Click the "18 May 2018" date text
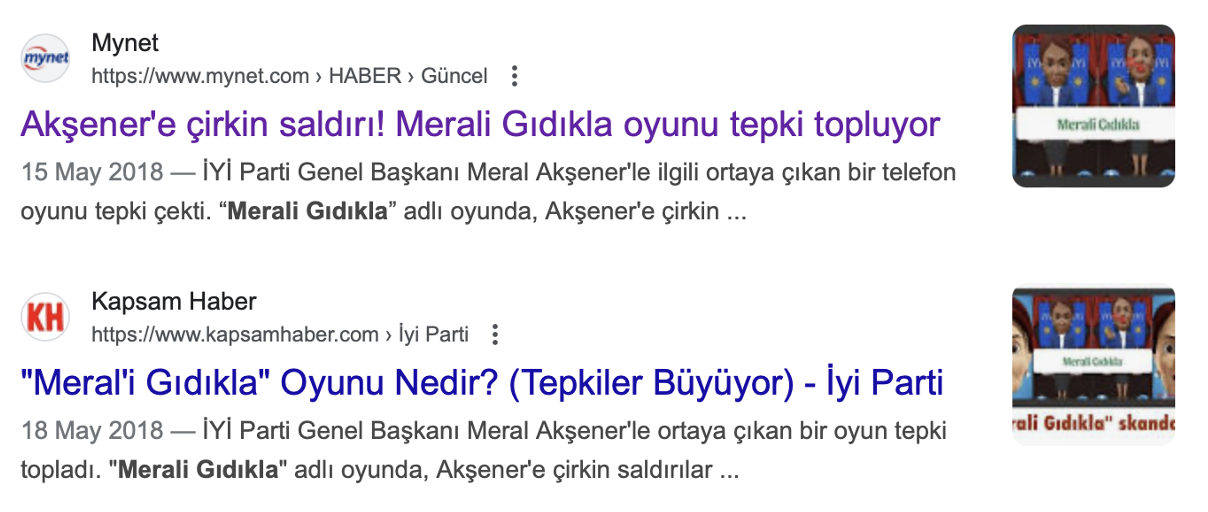 (x=92, y=431)
